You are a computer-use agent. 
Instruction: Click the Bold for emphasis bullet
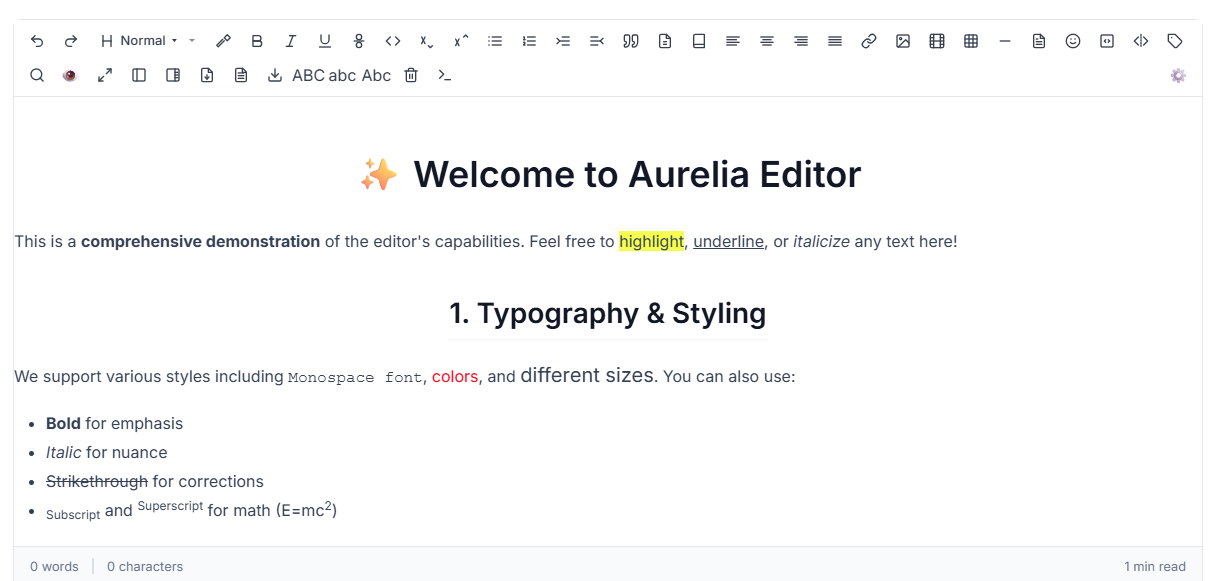coord(114,423)
